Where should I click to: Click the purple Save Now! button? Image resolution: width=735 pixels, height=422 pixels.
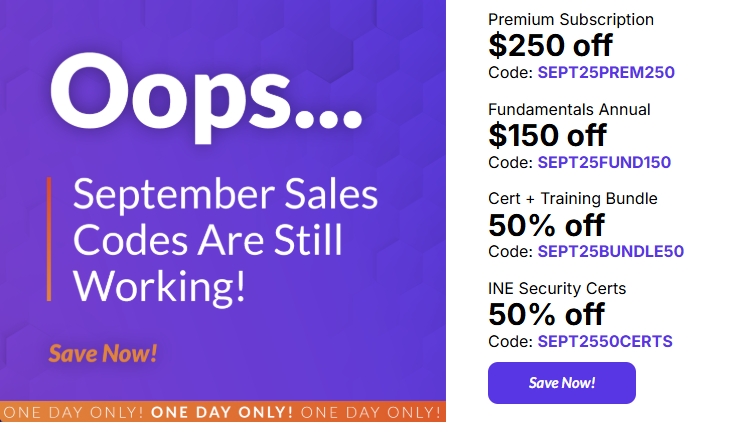pos(561,383)
